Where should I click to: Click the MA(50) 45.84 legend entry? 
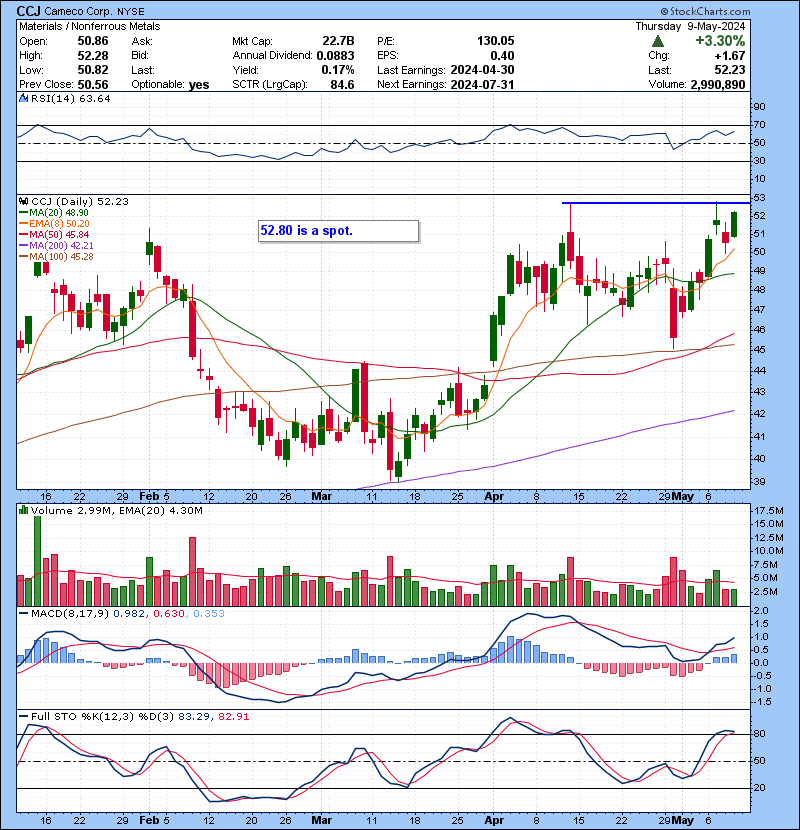pyautogui.click(x=54, y=234)
